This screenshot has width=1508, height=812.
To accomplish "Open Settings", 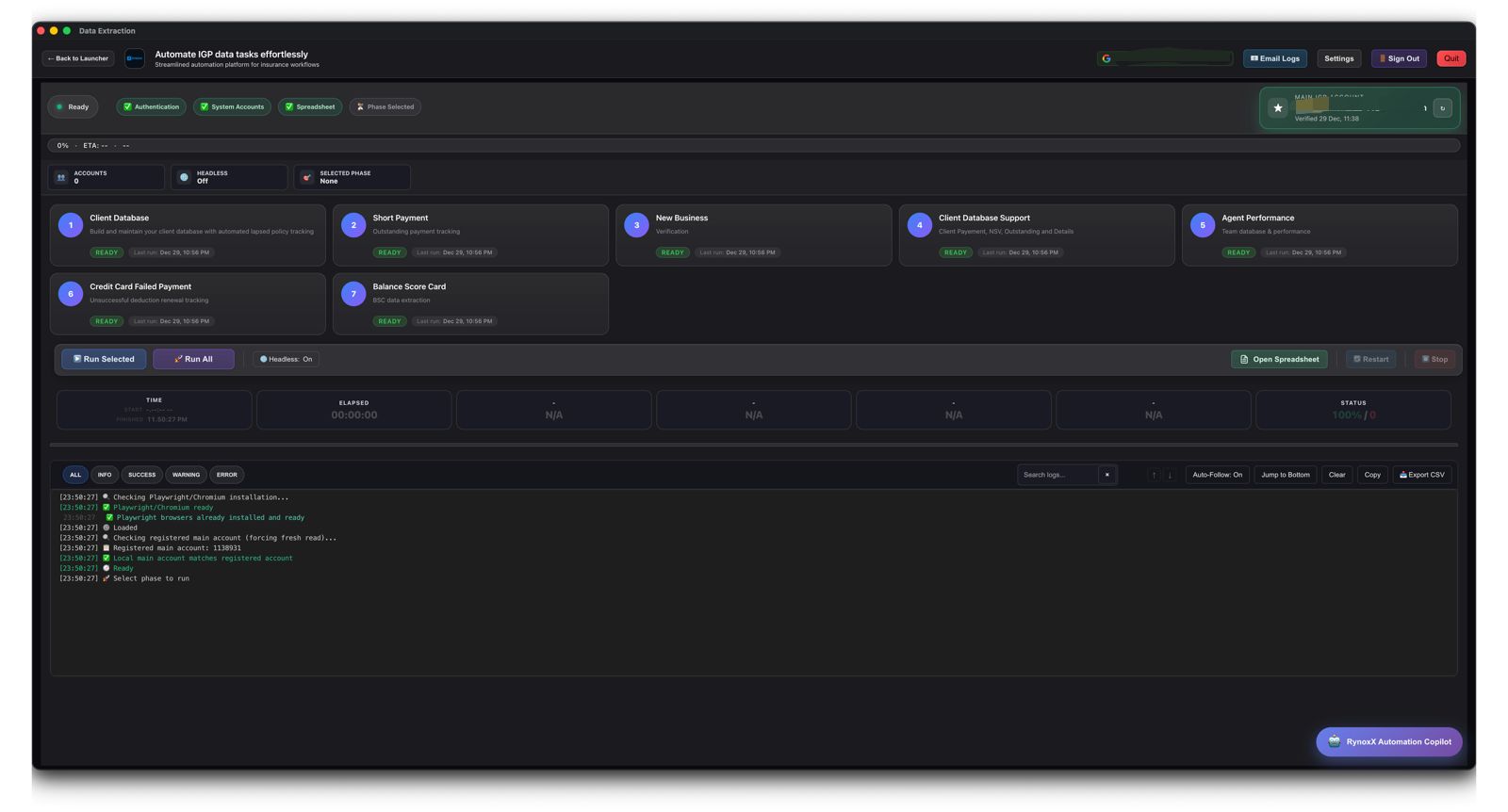I will 1338,58.
